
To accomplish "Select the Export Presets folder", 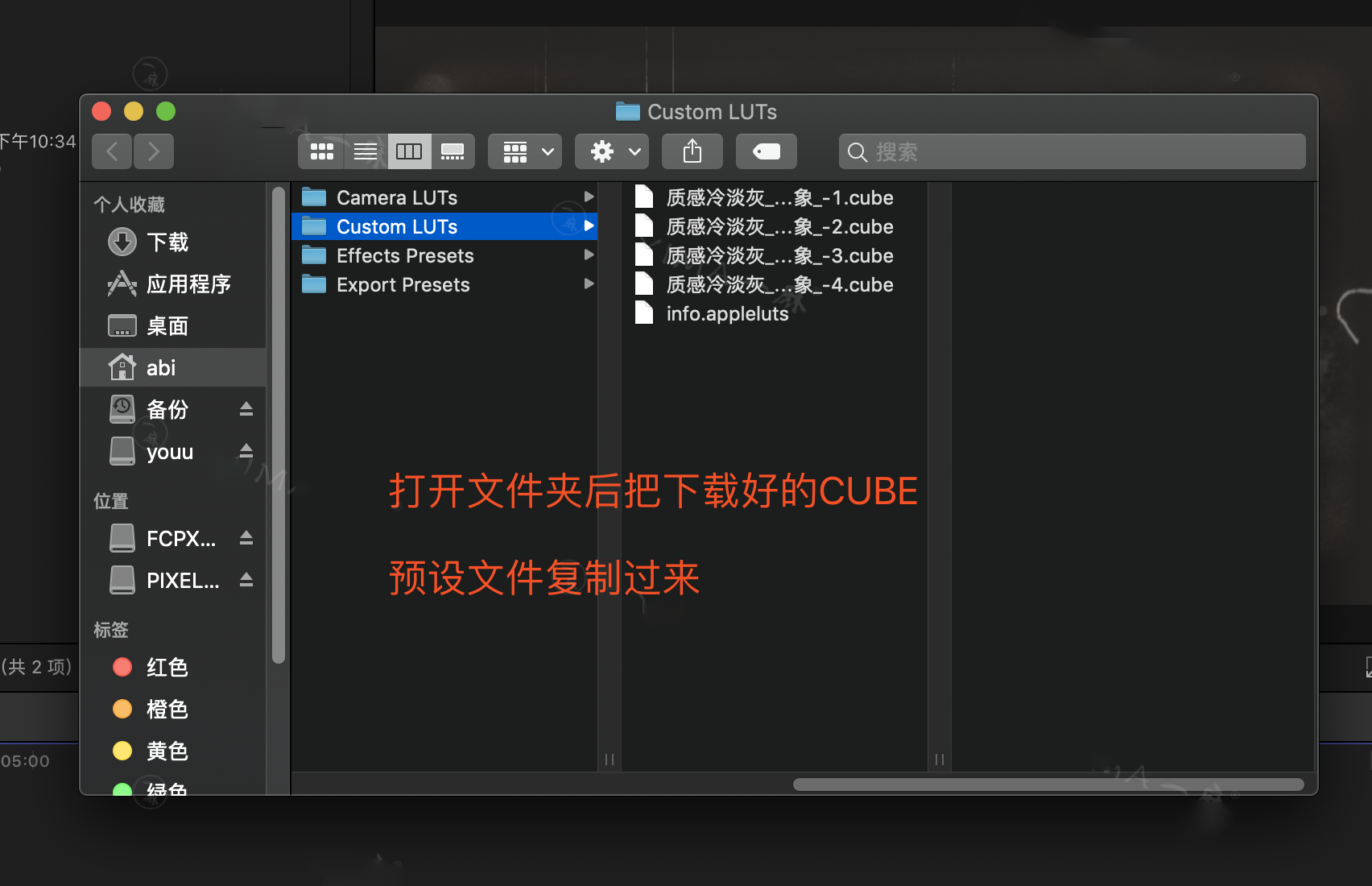I will click(x=444, y=284).
